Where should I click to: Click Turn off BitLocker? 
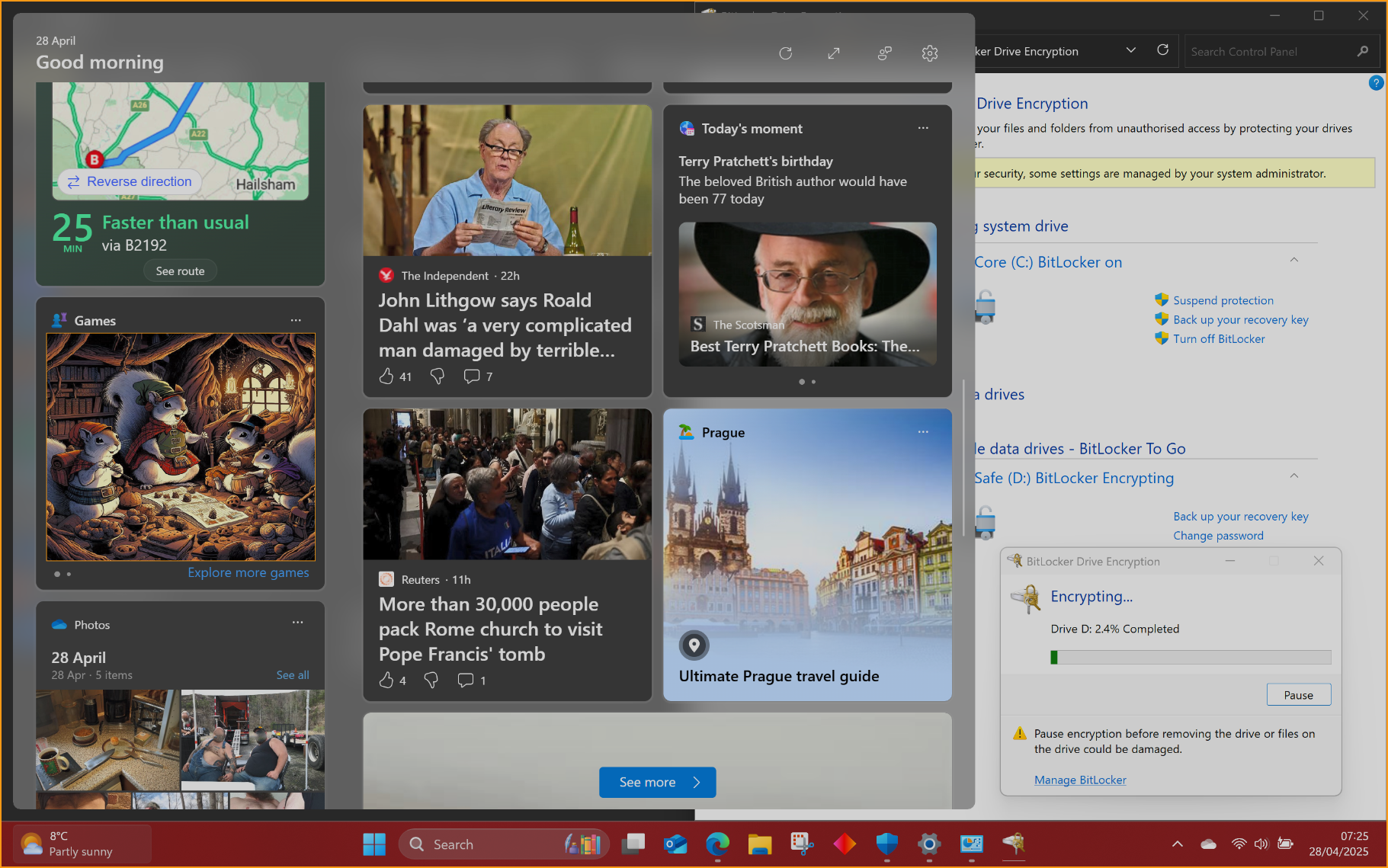[1219, 338]
